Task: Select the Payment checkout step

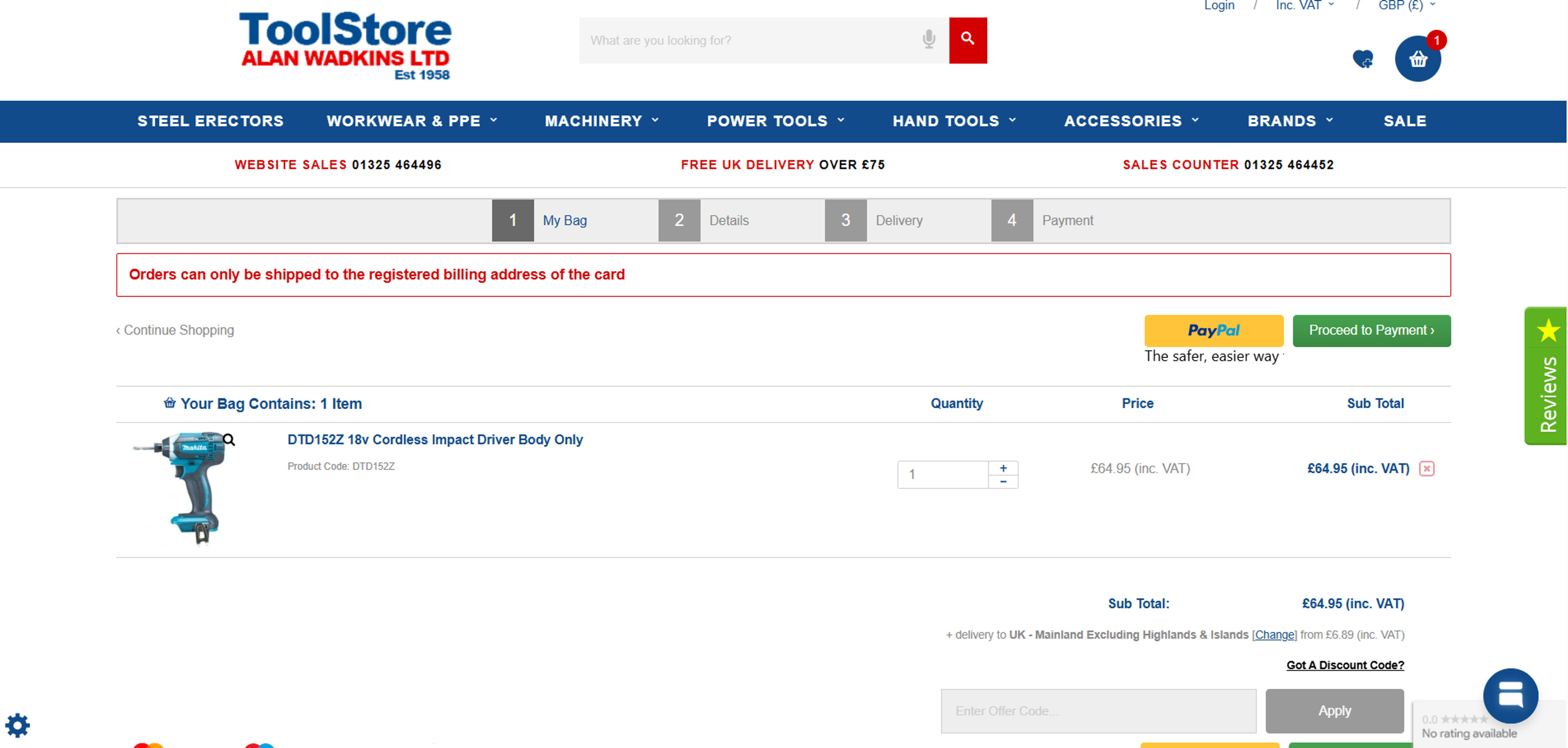Action: coord(1043,220)
